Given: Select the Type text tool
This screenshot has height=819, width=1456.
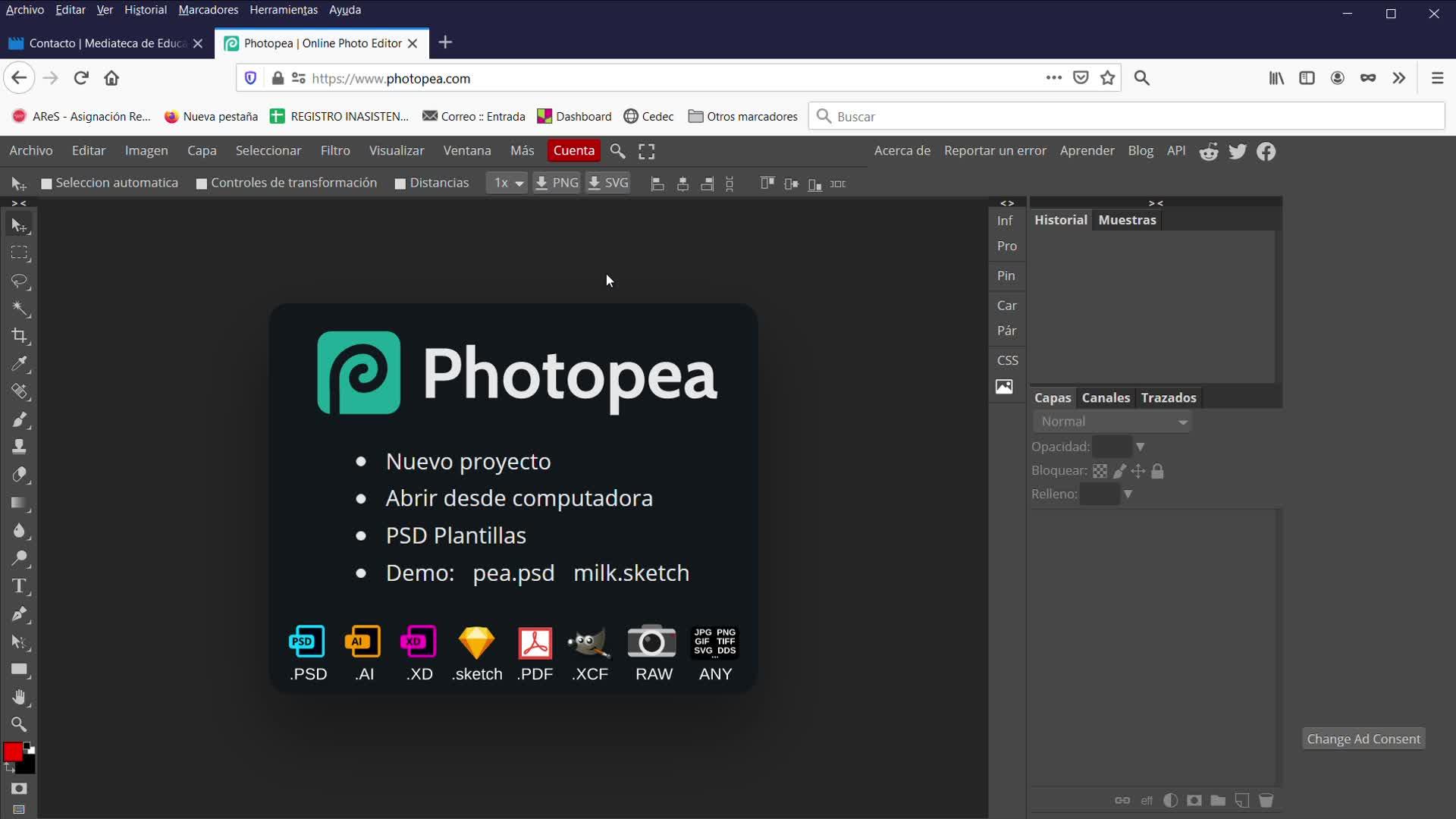Looking at the screenshot, I should [20, 586].
